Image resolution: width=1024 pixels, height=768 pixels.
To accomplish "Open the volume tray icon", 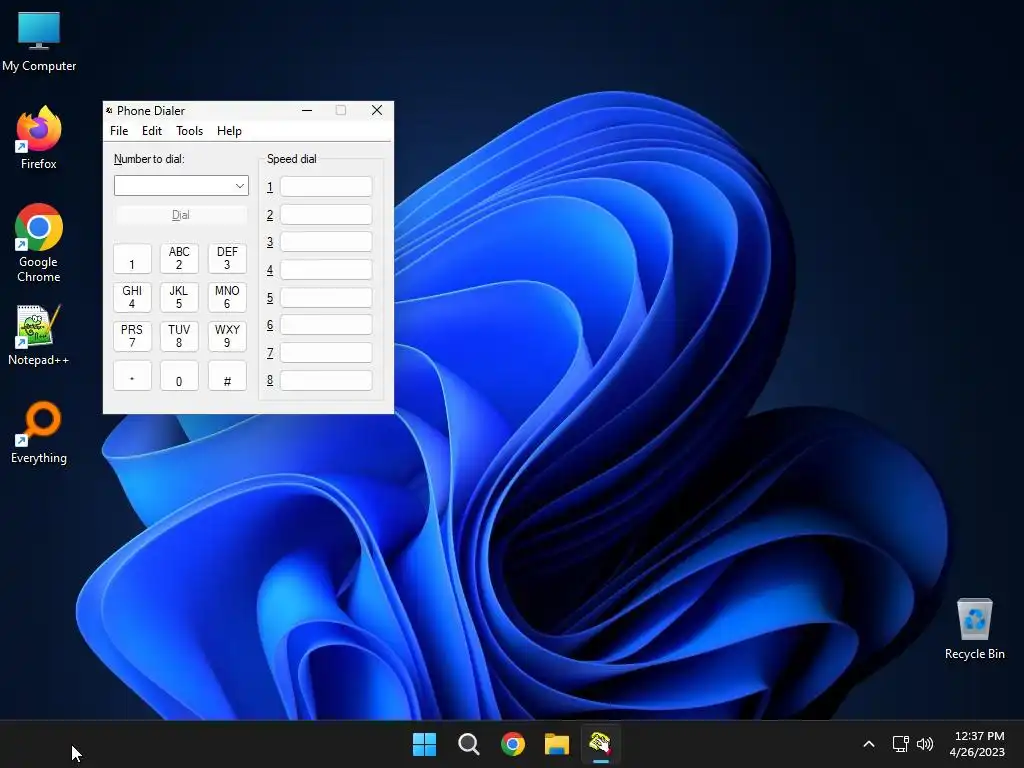I will [x=925, y=744].
